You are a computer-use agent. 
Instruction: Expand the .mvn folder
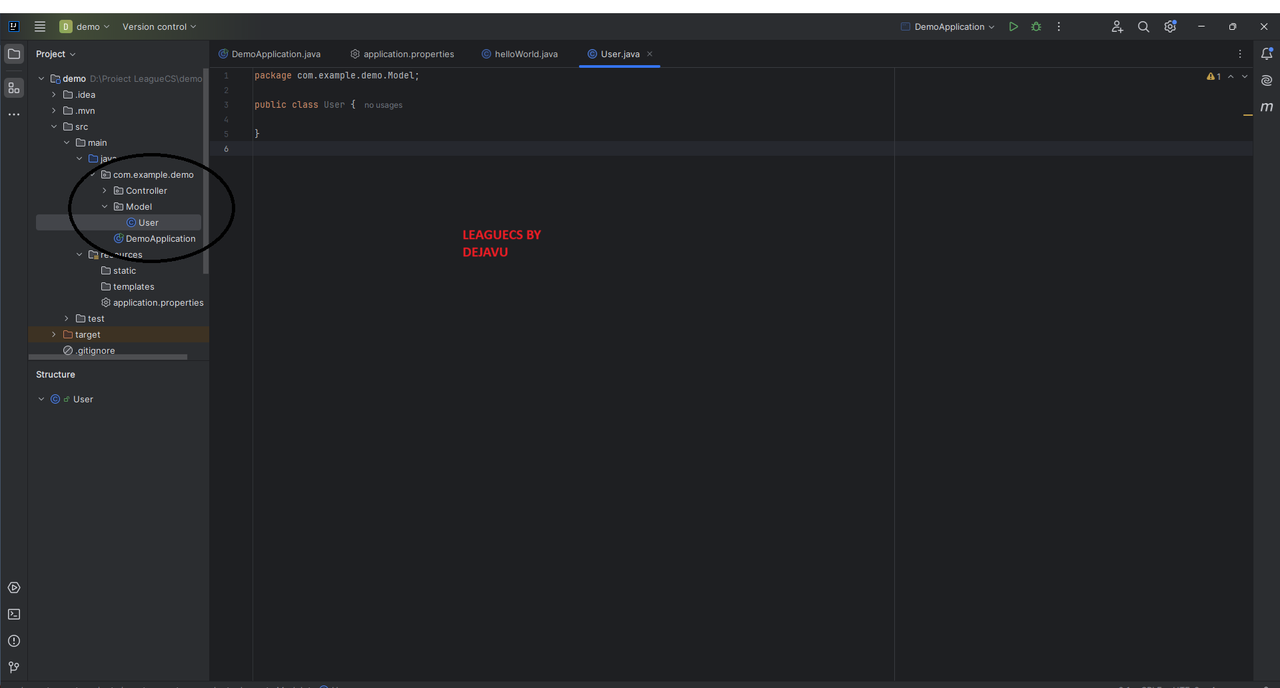[54, 111]
